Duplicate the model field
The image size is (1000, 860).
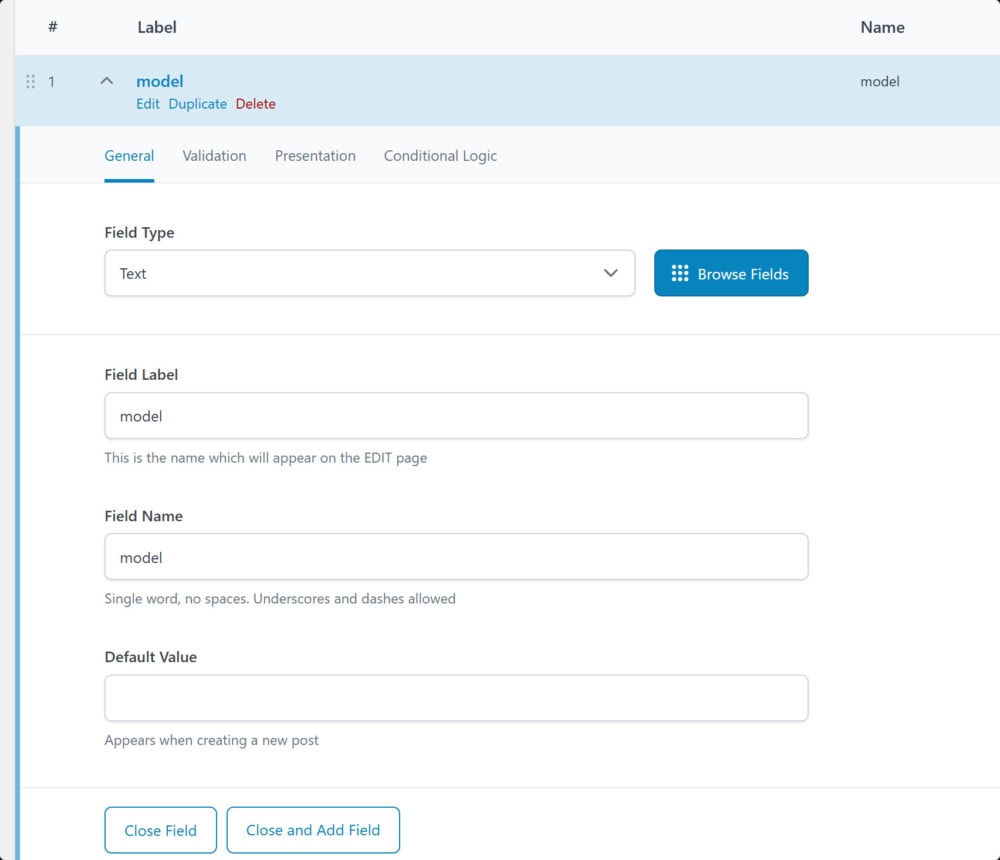(197, 104)
